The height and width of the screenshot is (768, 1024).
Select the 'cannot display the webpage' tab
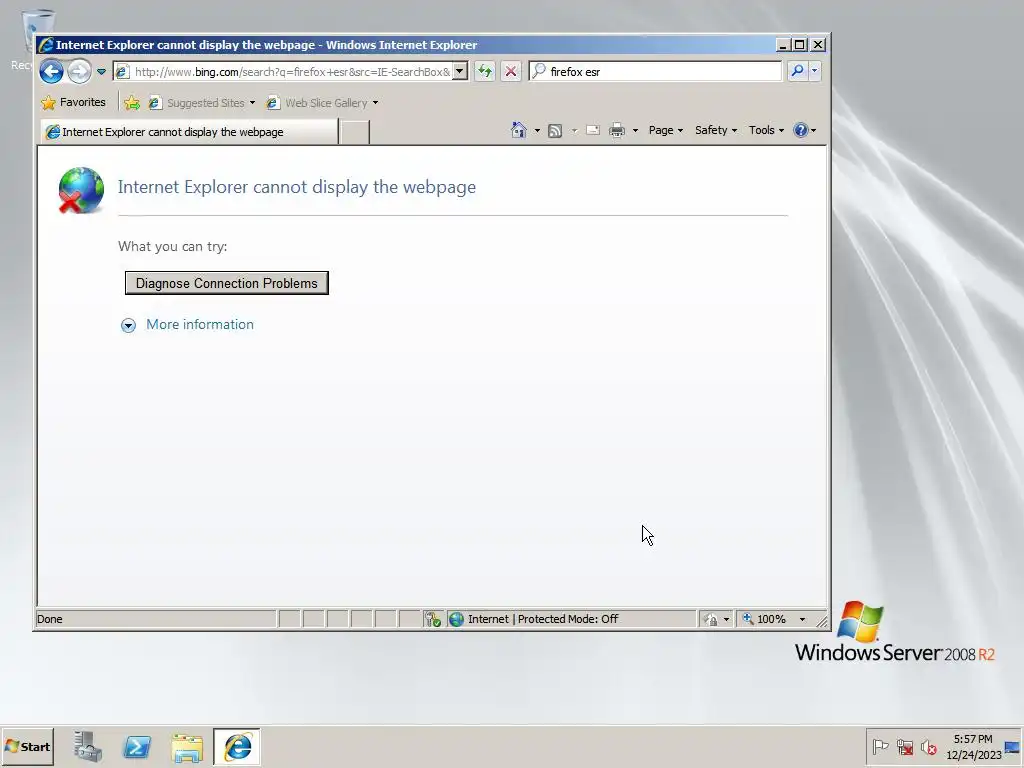189,132
